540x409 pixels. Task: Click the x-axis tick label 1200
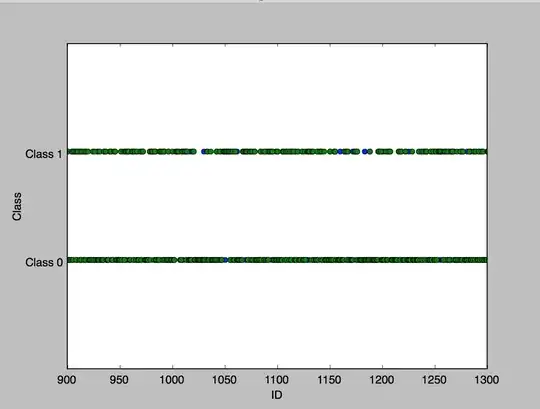tap(382, 380)
